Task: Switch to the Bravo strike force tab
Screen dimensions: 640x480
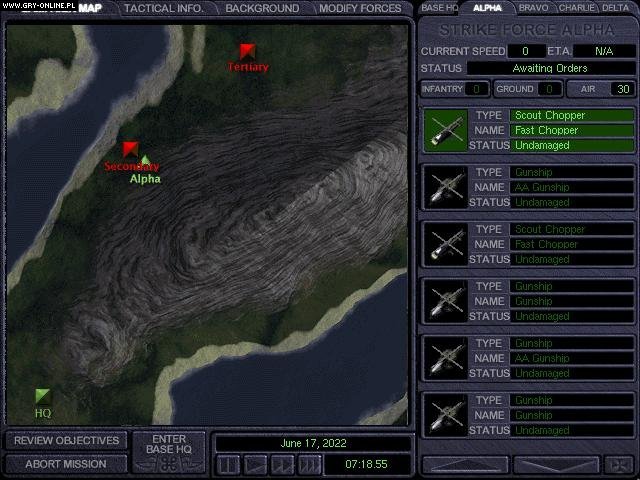Action: (532, 8)
